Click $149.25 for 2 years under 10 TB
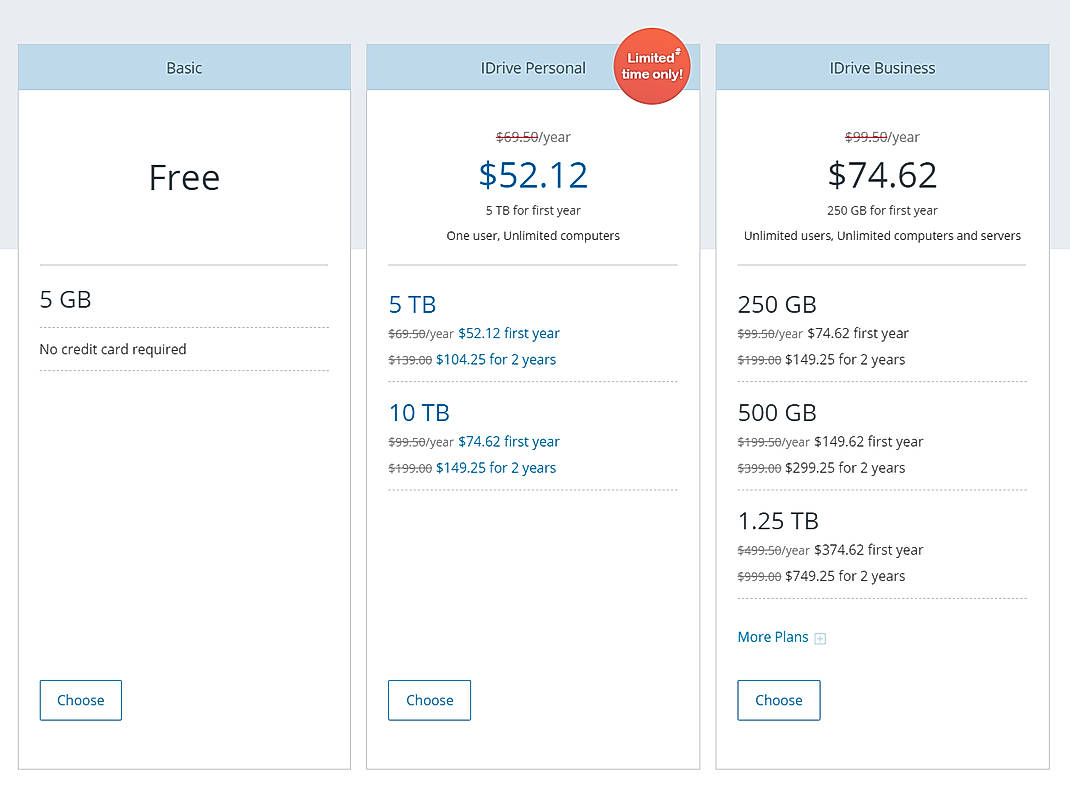The height and width of the screenshot is (788, 1070). coord(496,468)
